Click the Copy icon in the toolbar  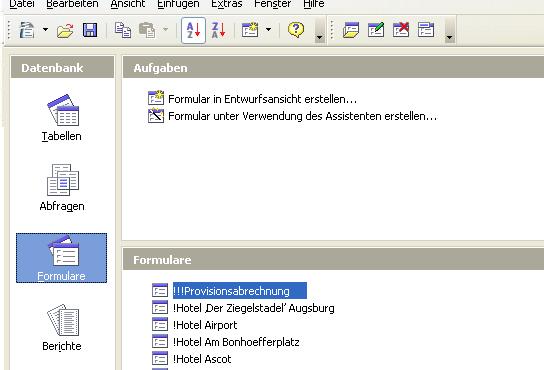pos(123,30)
